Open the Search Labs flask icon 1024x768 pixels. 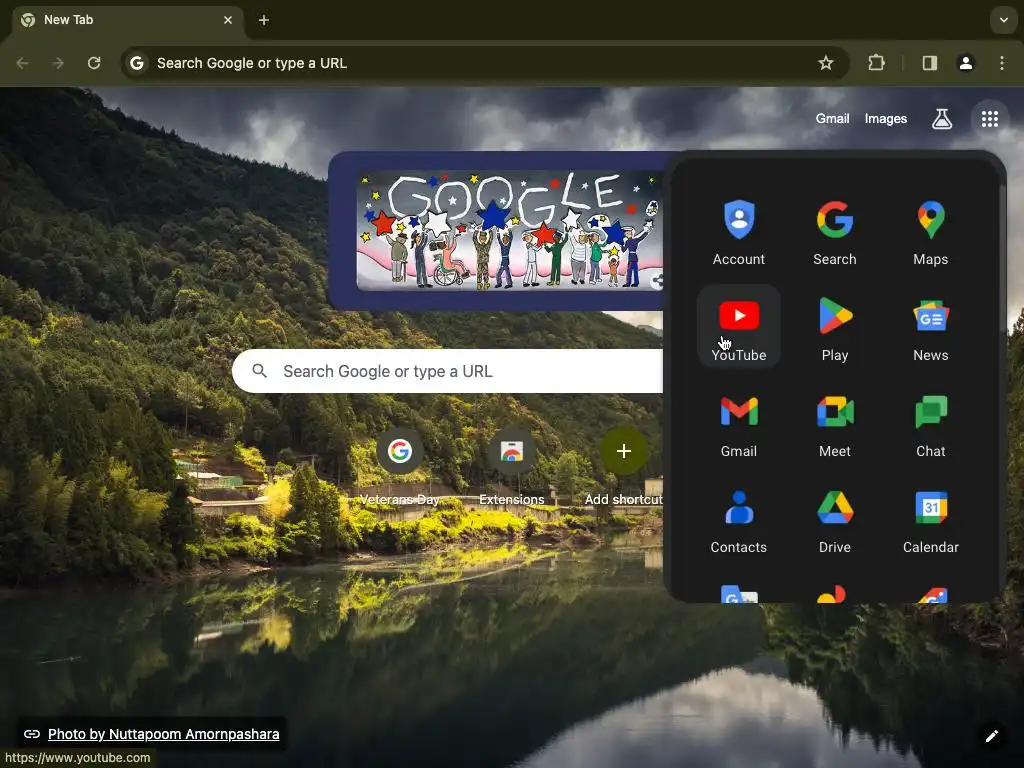click(942, 119)
